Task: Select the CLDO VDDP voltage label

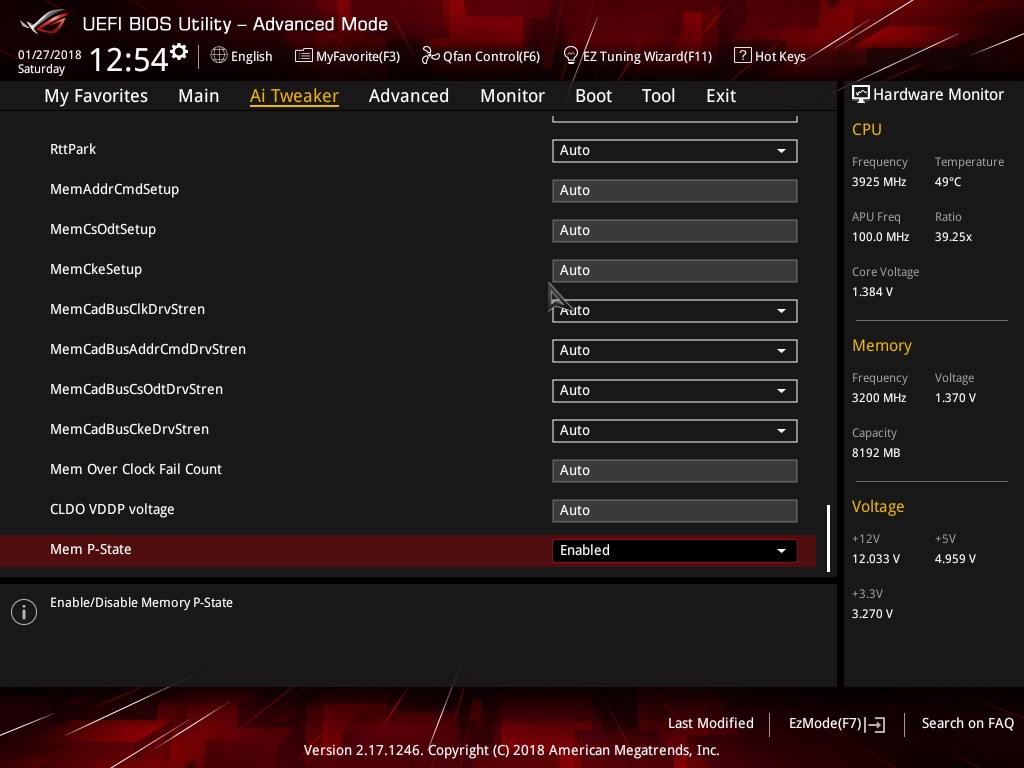Action: click(x=112, y=509)
